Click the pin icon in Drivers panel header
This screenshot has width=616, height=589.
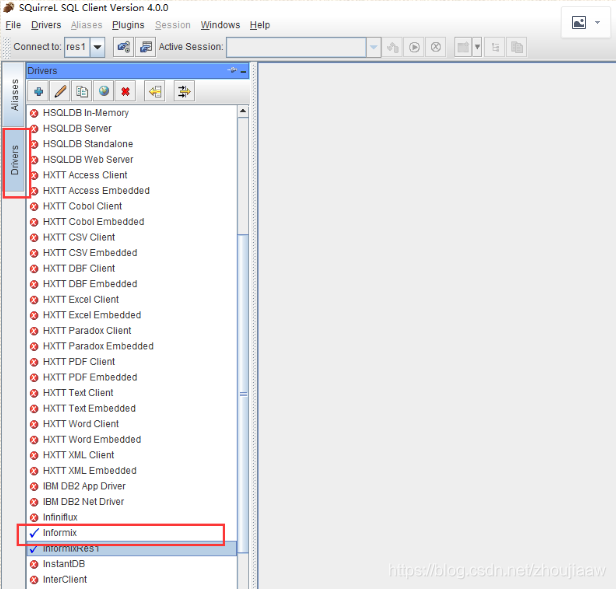(x=232, y=70)
